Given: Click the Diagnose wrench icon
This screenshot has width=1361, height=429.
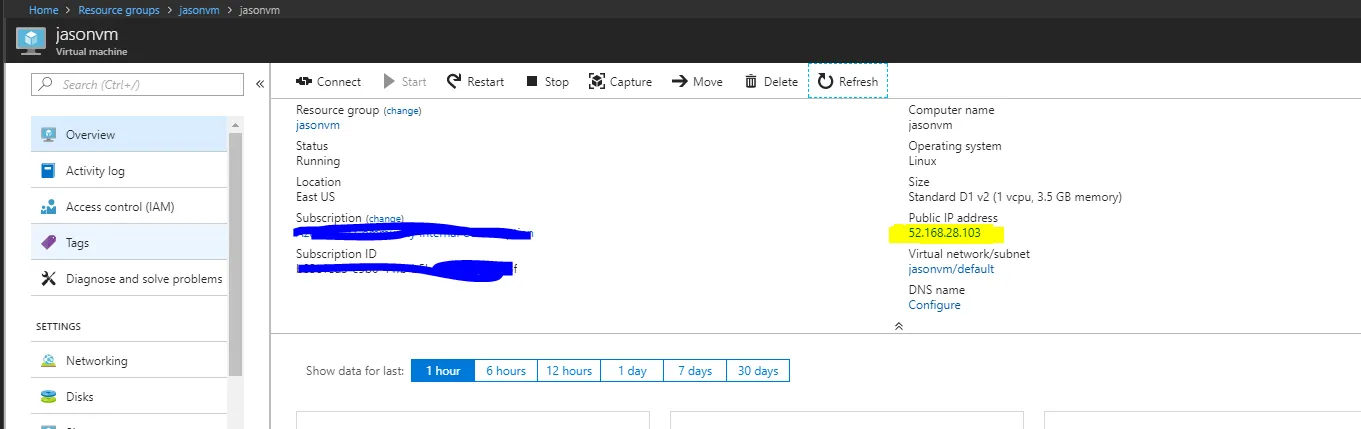Looking at the screenshot, I should pos(48,278).
